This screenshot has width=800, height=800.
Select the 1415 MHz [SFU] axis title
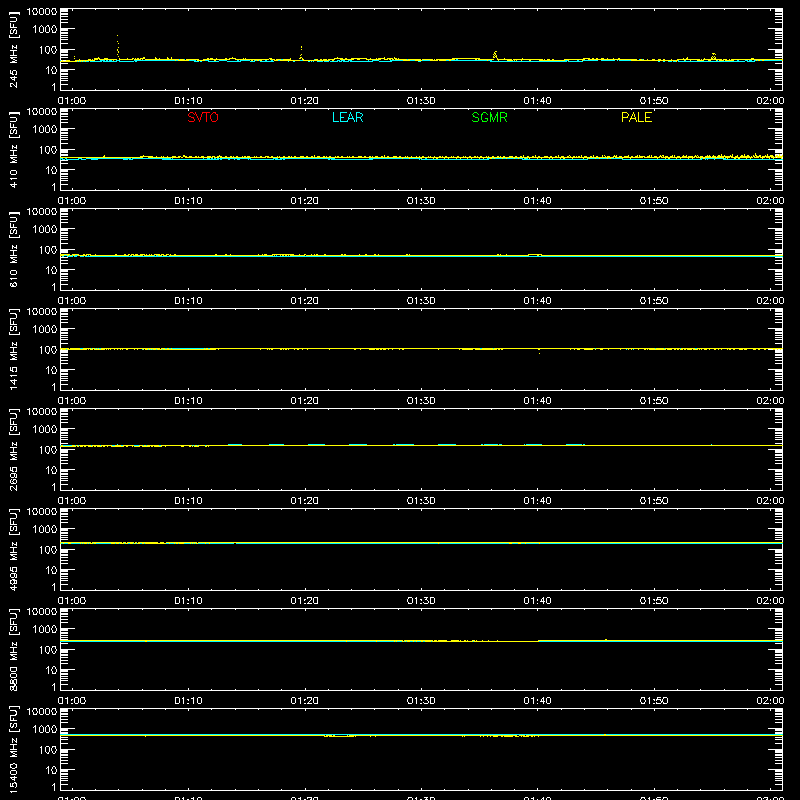[13, 349]
